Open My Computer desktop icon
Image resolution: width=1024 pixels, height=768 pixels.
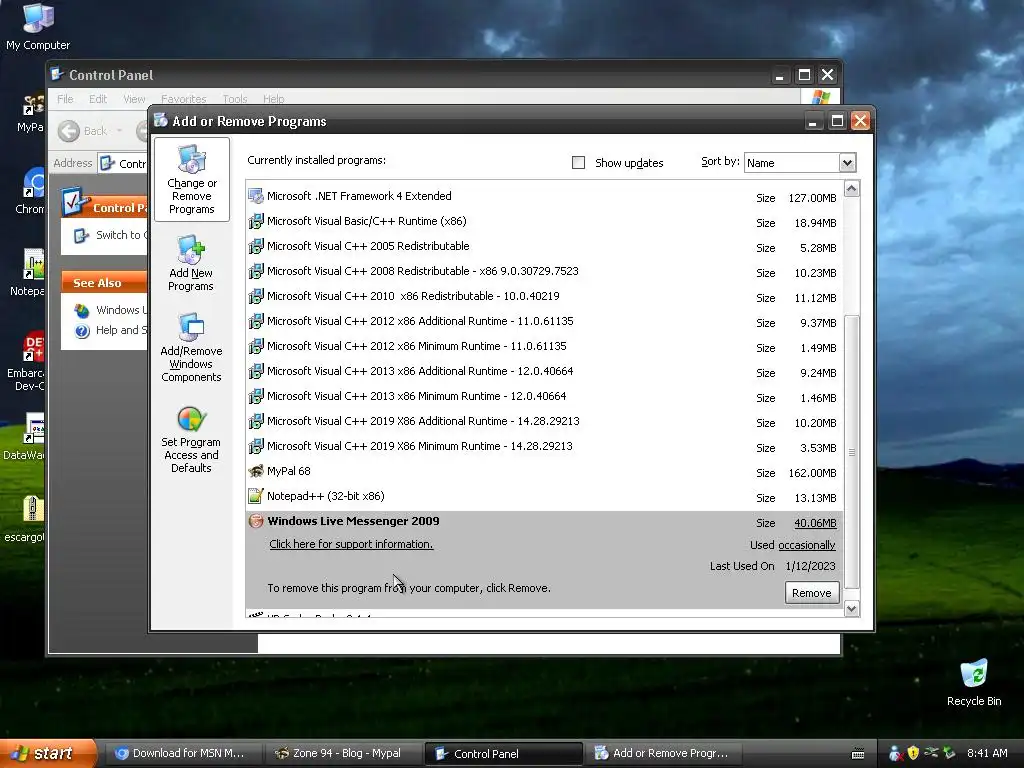pyautogui.click(x=38, y=26)
